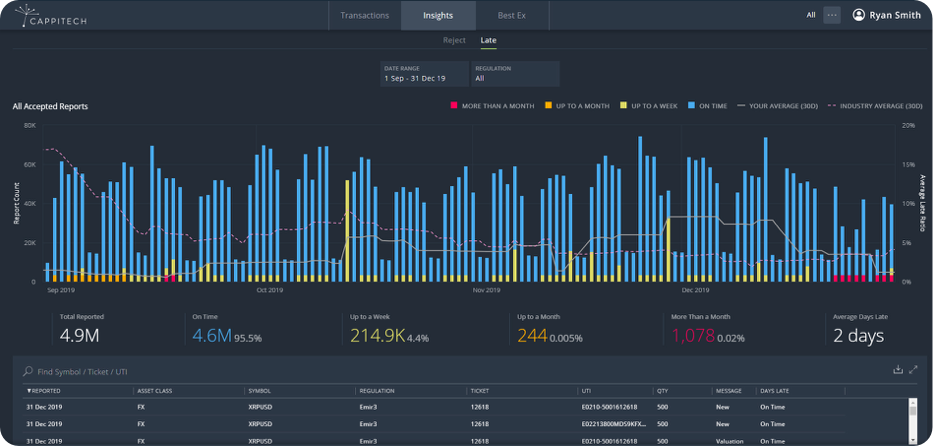
Task: Download table data via download icon
Action: click(x=898, y=369)
